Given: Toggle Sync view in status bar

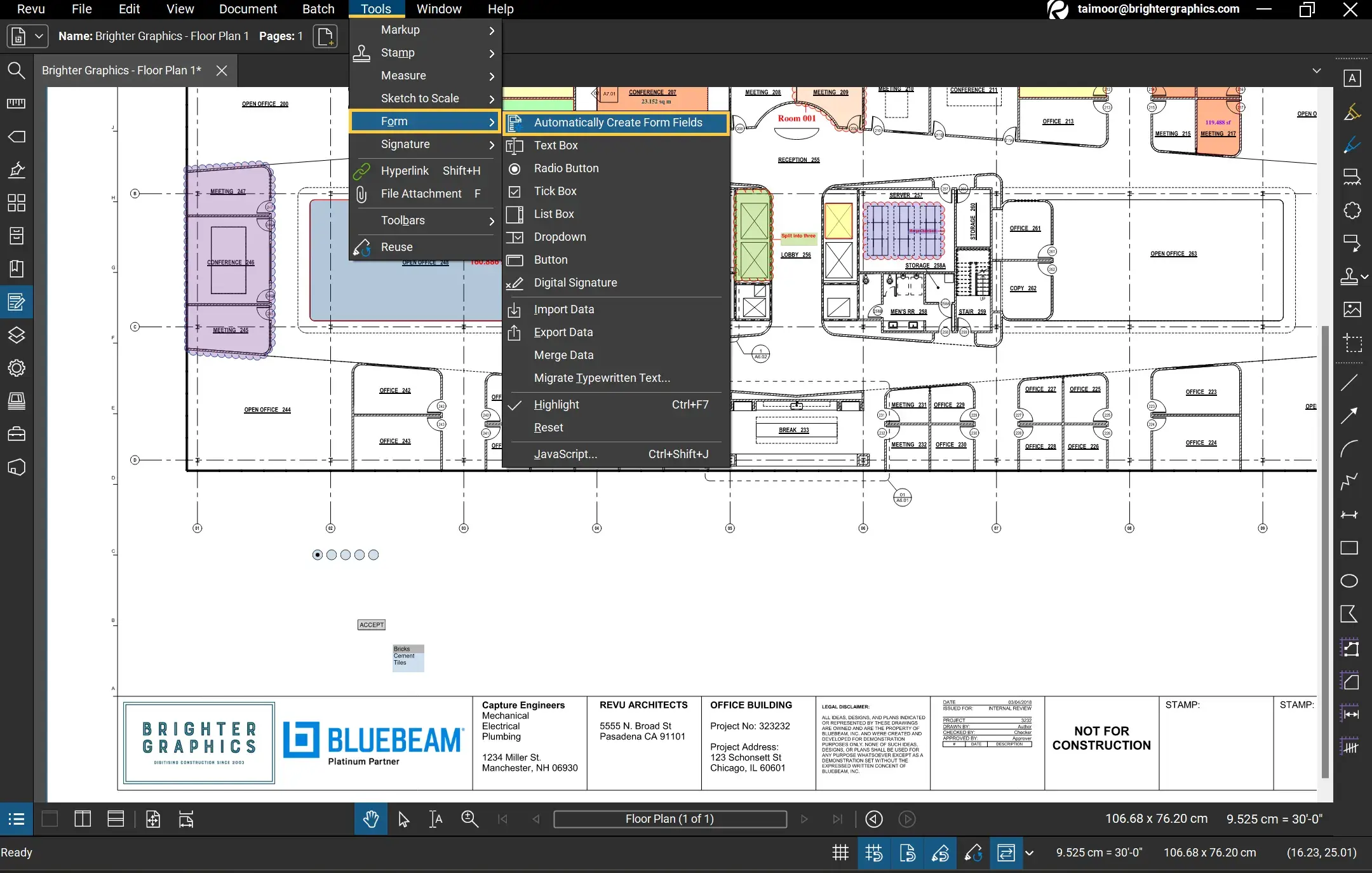Looking at the screenshot, I should [1006, 853].
